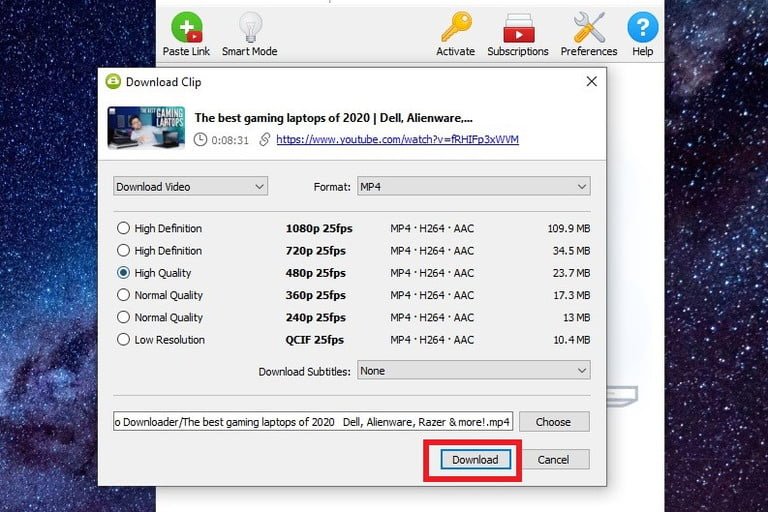768x512 pixels.
Task: Click codec info on the QCIF row
Action: 432,340
